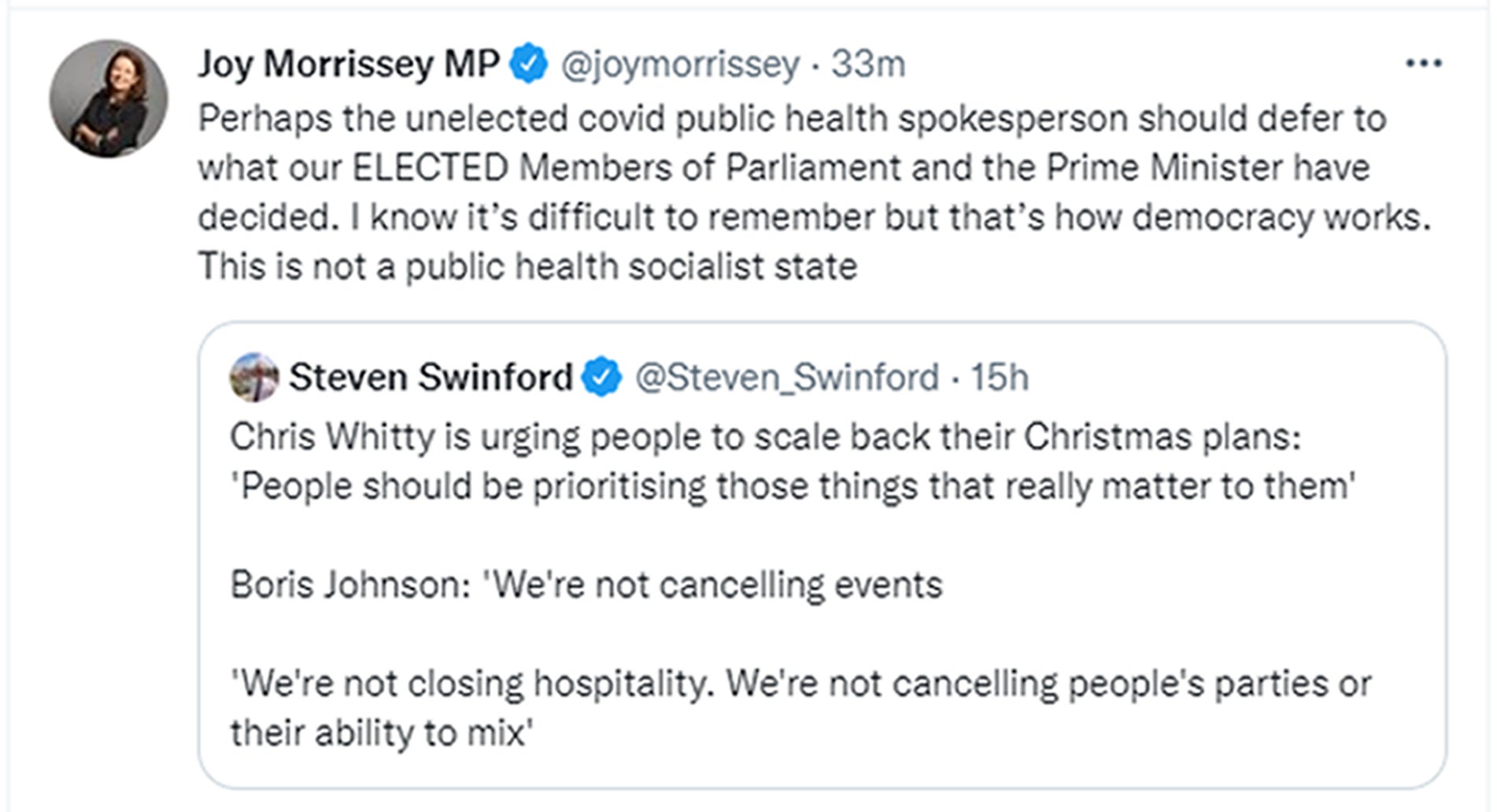Click Joy Morrissey's blue verified badge
Viewport: 1497px width, 812px height.
pos(529,64)
